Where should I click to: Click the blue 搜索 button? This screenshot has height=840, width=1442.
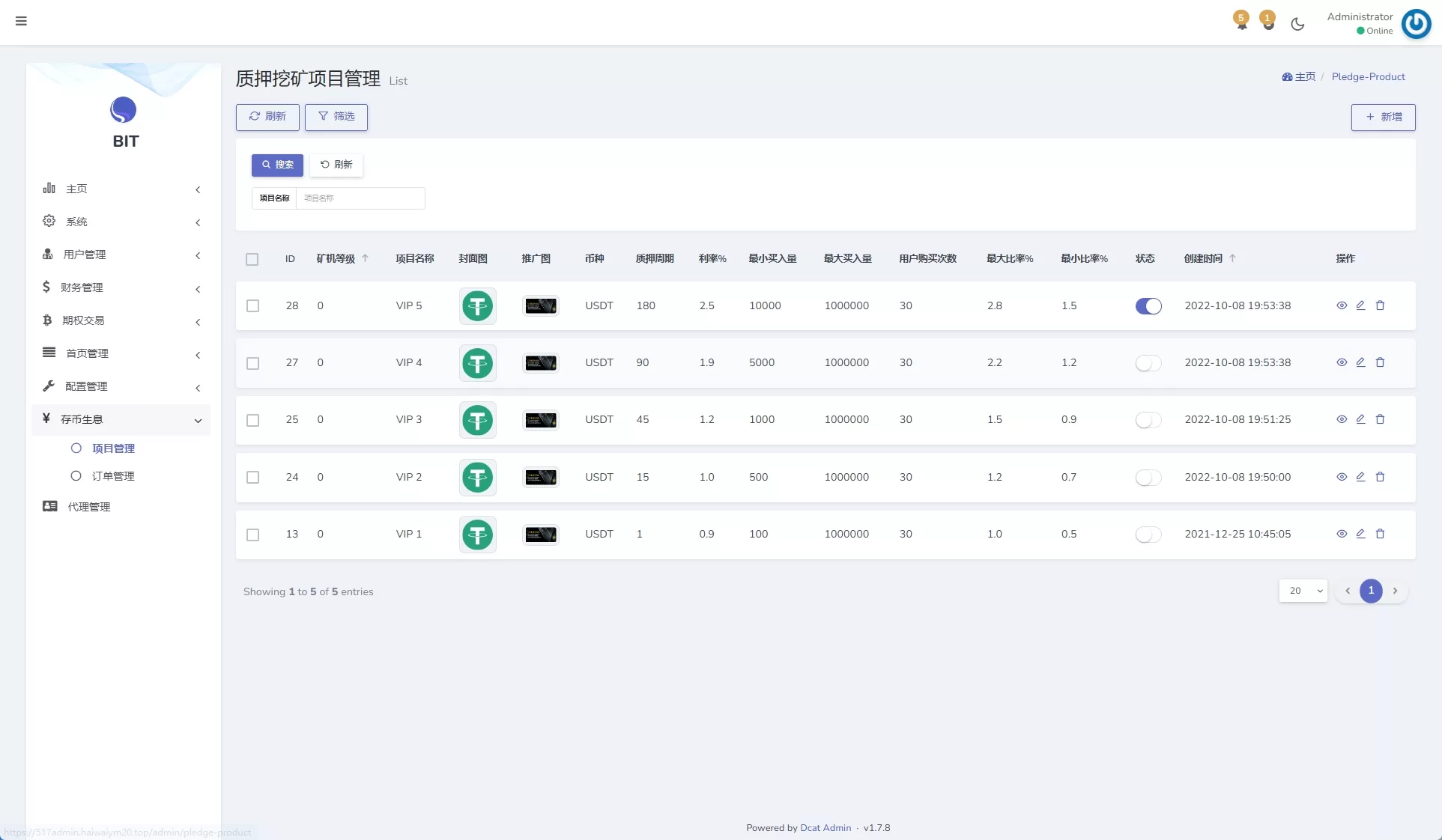pyautogui.click(x=277, y=165)
